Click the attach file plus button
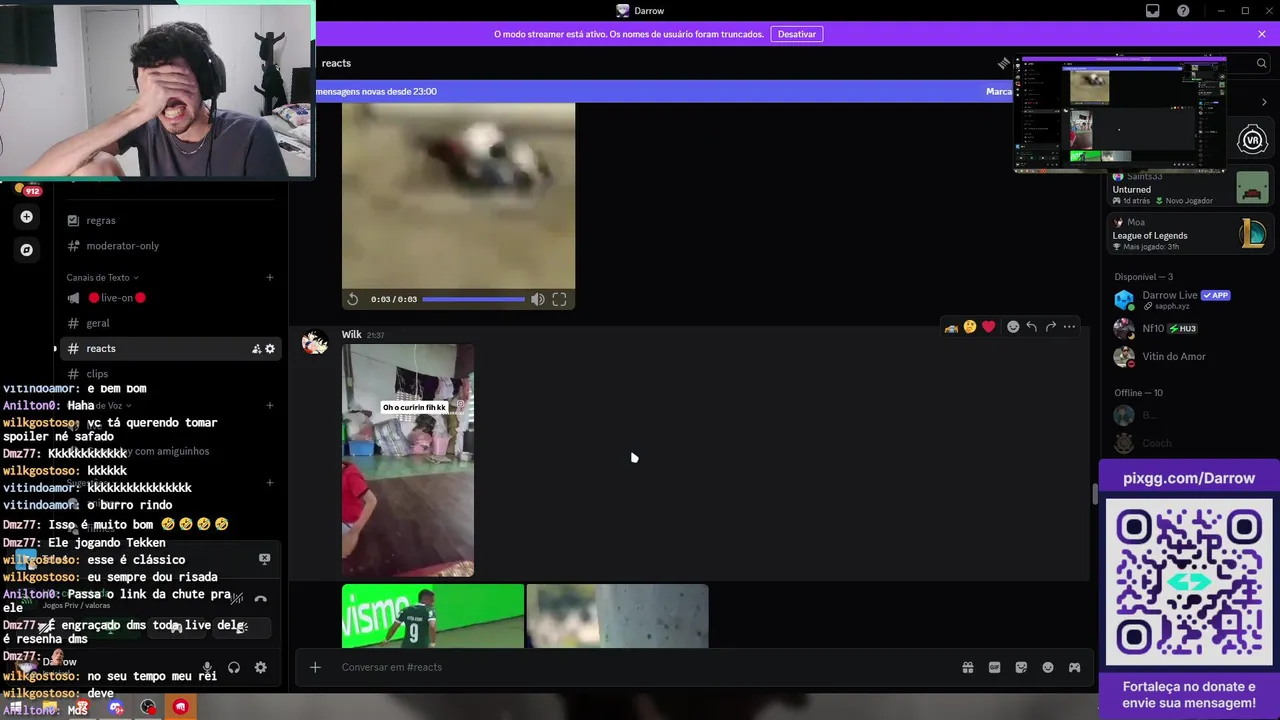 [x=315, y=667]
